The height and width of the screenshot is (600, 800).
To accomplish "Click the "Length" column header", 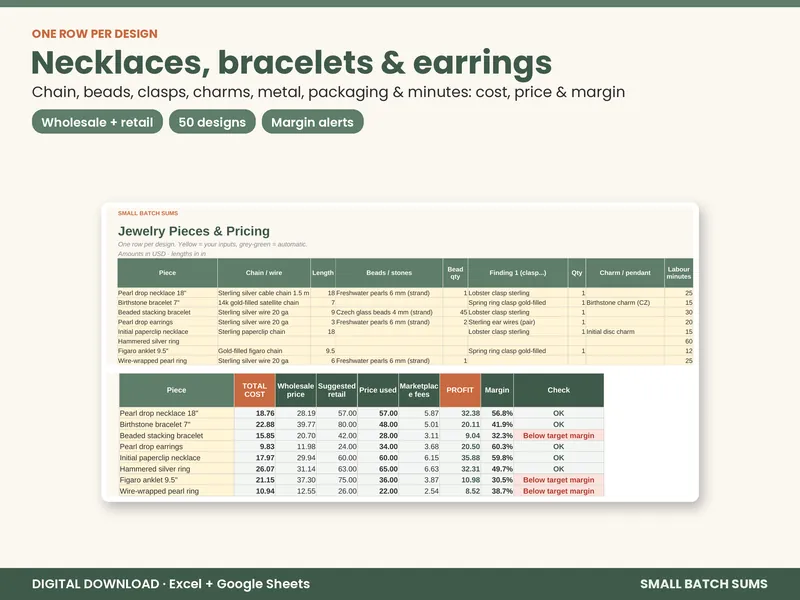I will (323, 273).
